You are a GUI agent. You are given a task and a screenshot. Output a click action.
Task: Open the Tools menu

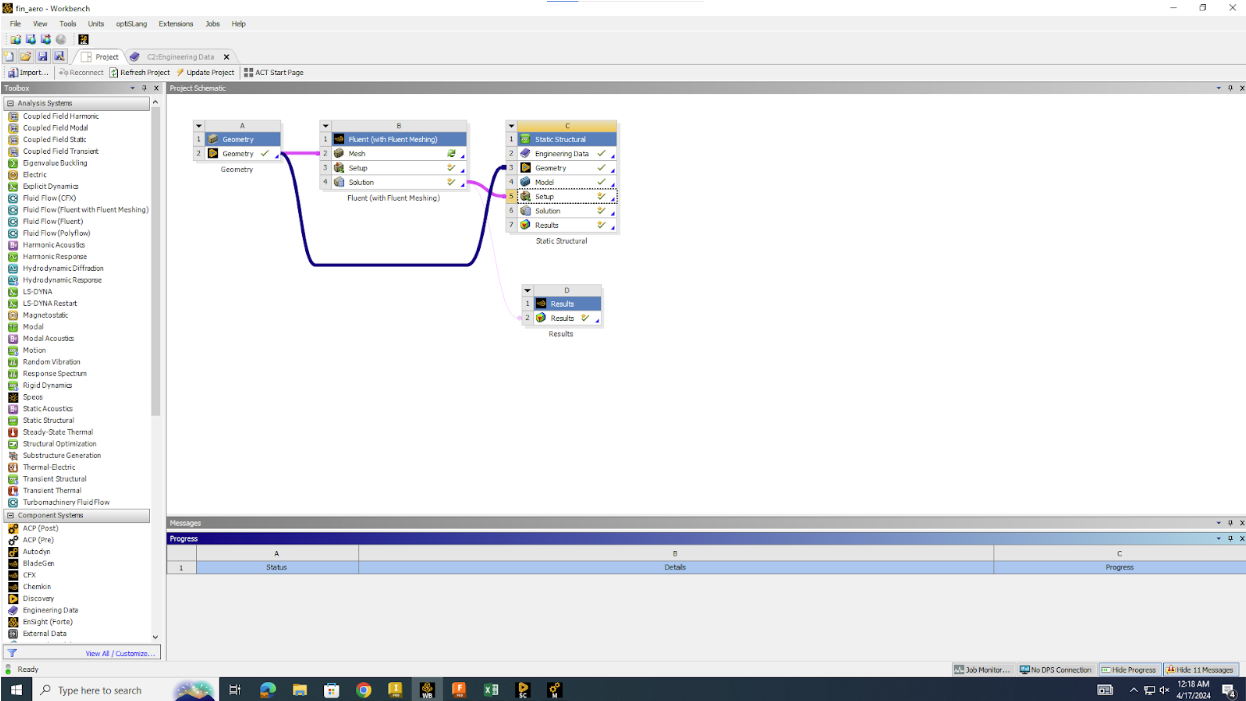[68, 23]
